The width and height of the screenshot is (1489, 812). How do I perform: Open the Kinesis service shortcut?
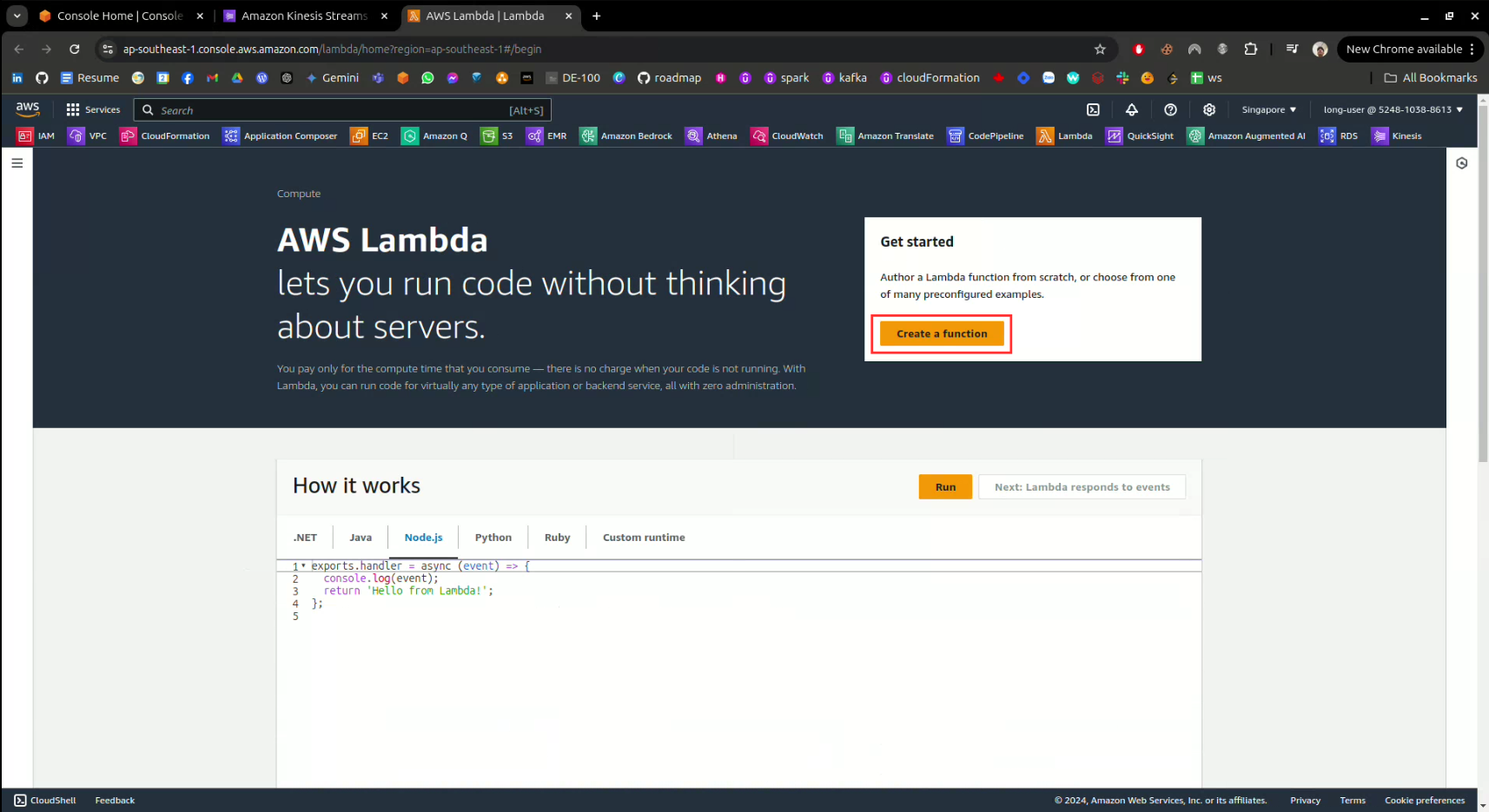(x=1396, y=135)
